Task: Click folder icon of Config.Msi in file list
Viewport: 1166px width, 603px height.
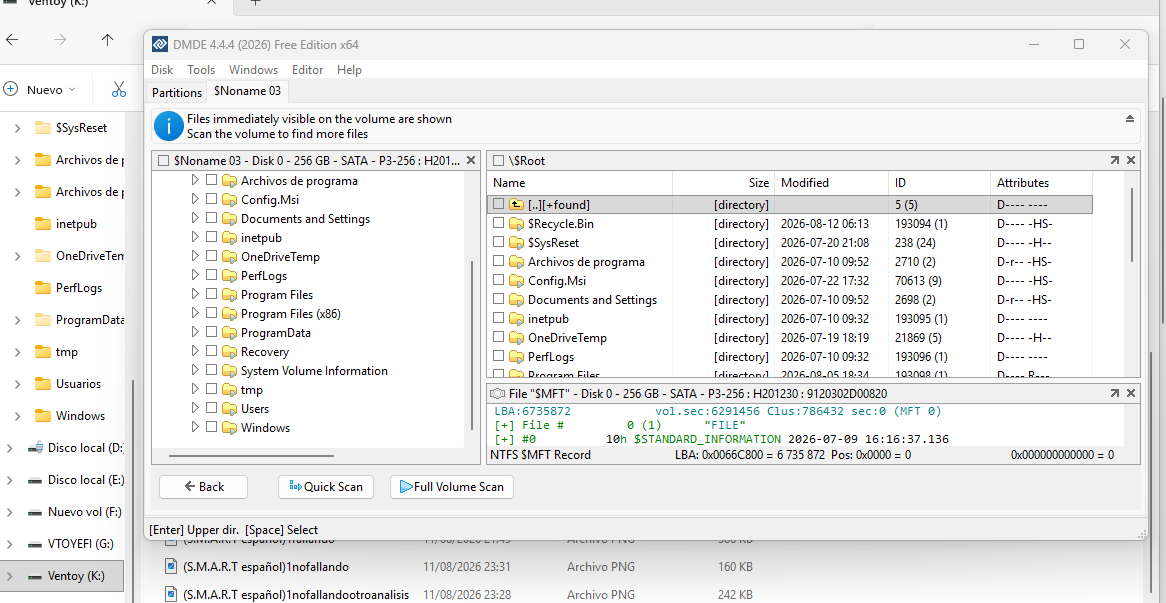Action: tap(516, 281)
